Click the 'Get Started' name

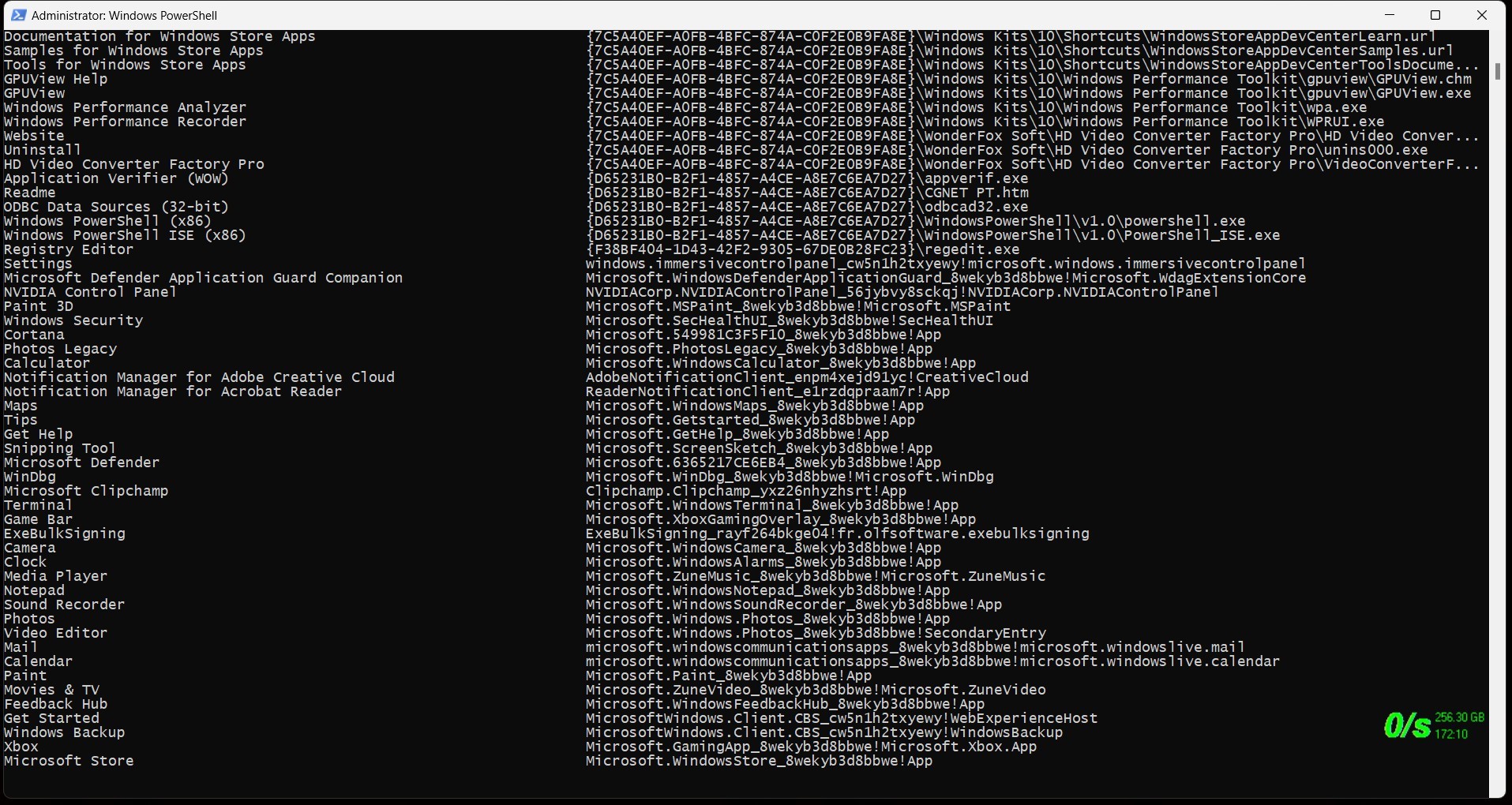click(52, 718)
